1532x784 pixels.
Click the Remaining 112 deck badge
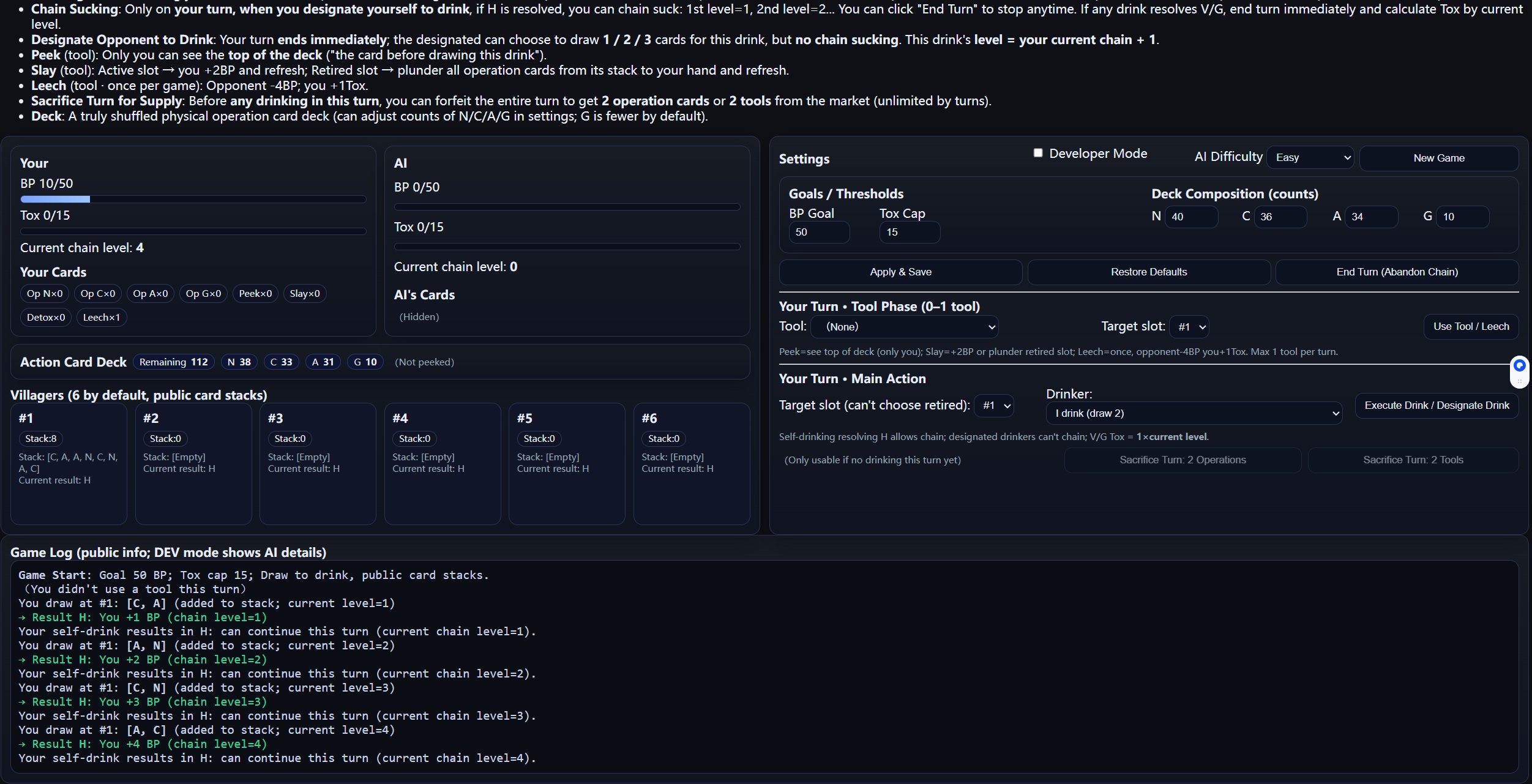coord(174,362)
